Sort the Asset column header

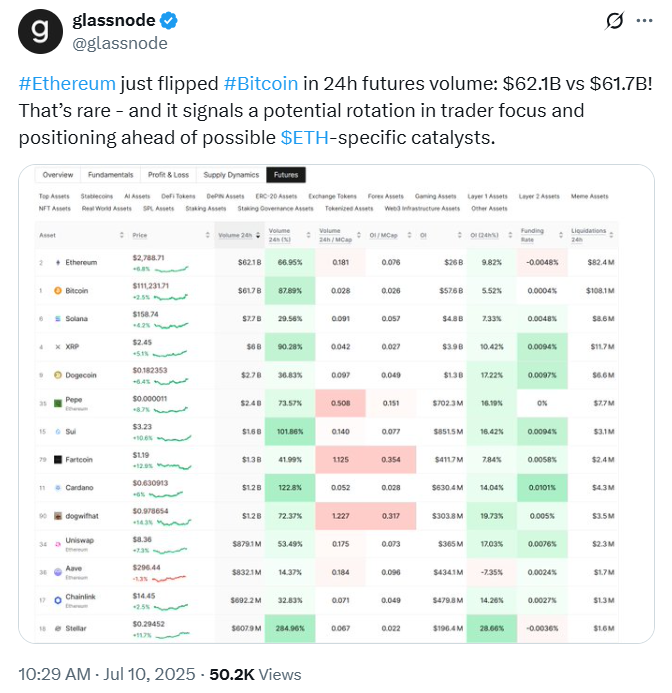coord(122,235)
